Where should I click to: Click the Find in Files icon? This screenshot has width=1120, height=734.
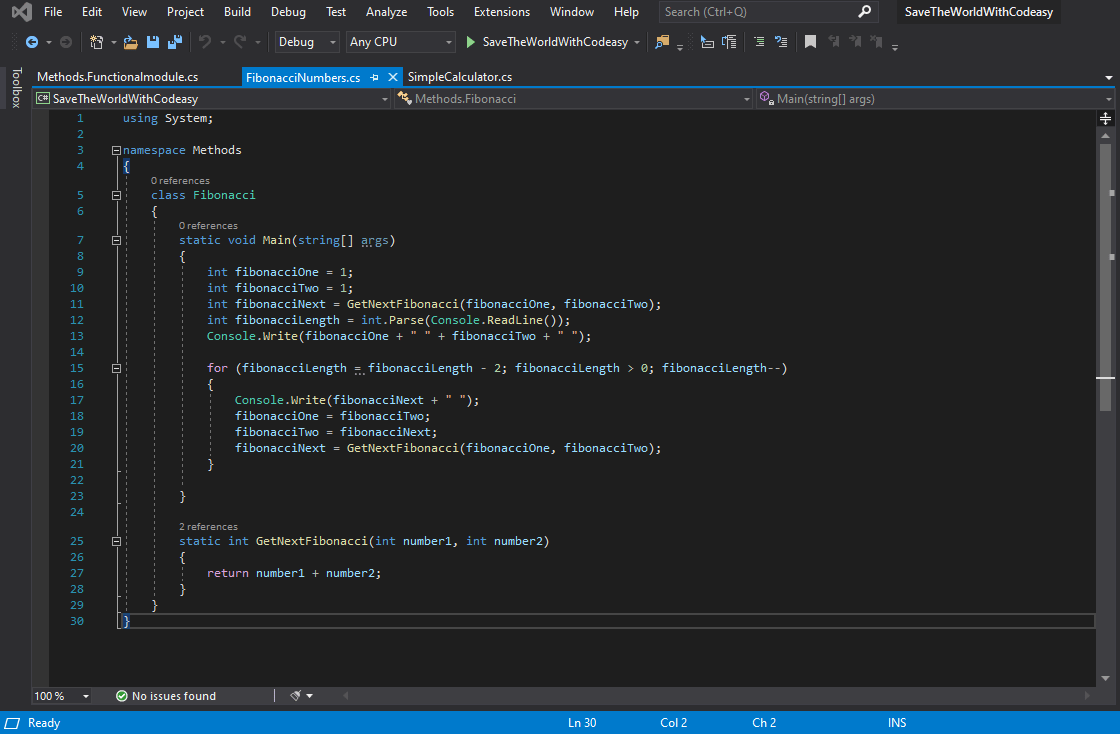pos(661,42)
